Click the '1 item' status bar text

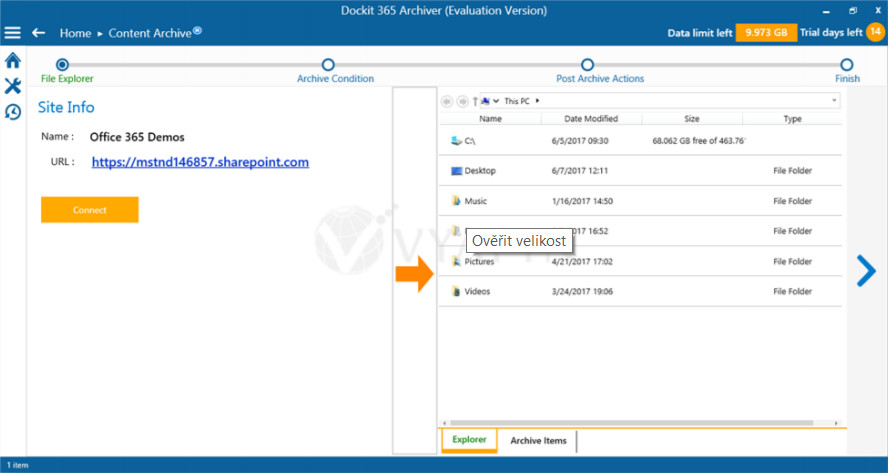[18, 465]
